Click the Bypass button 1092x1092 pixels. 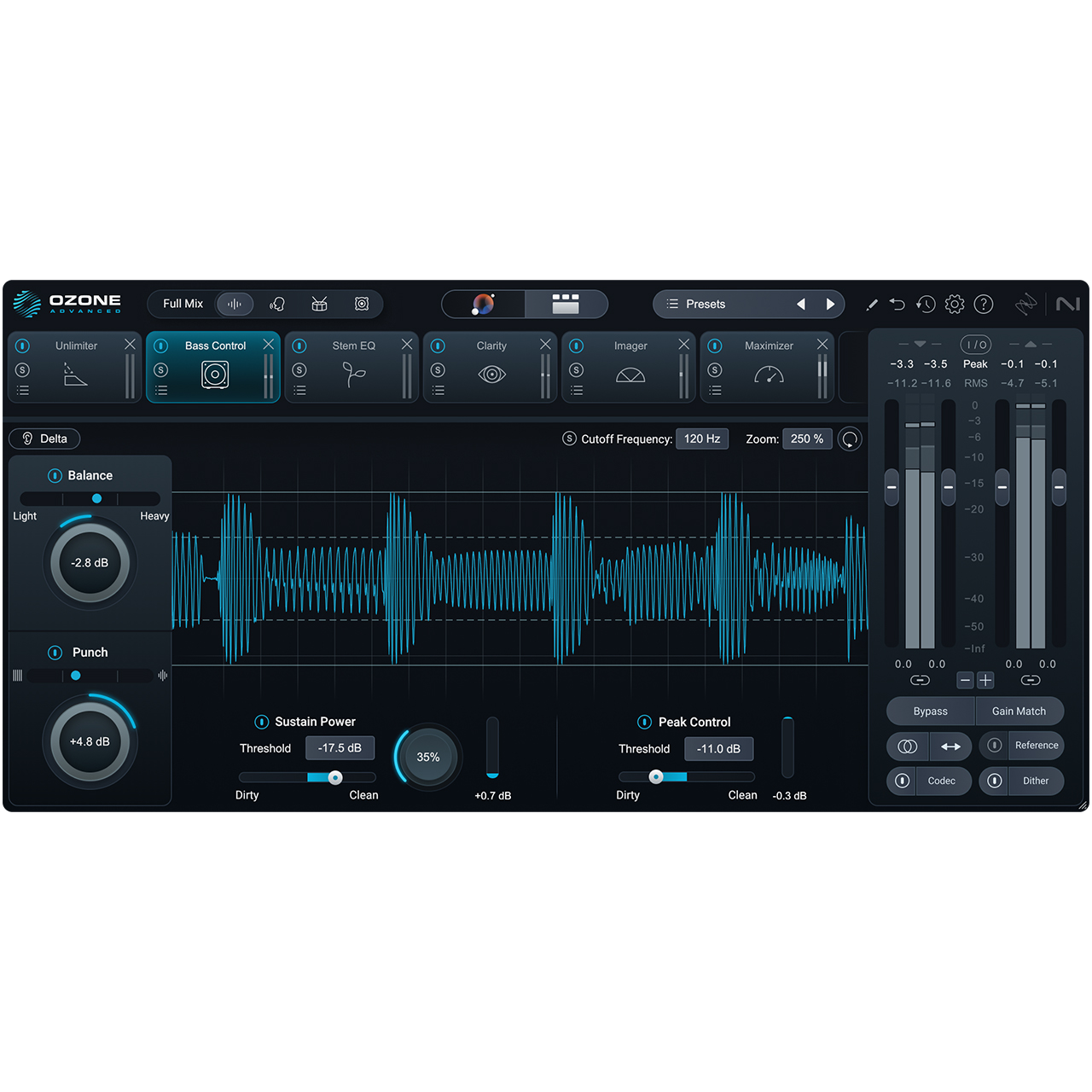pos(930,711)
